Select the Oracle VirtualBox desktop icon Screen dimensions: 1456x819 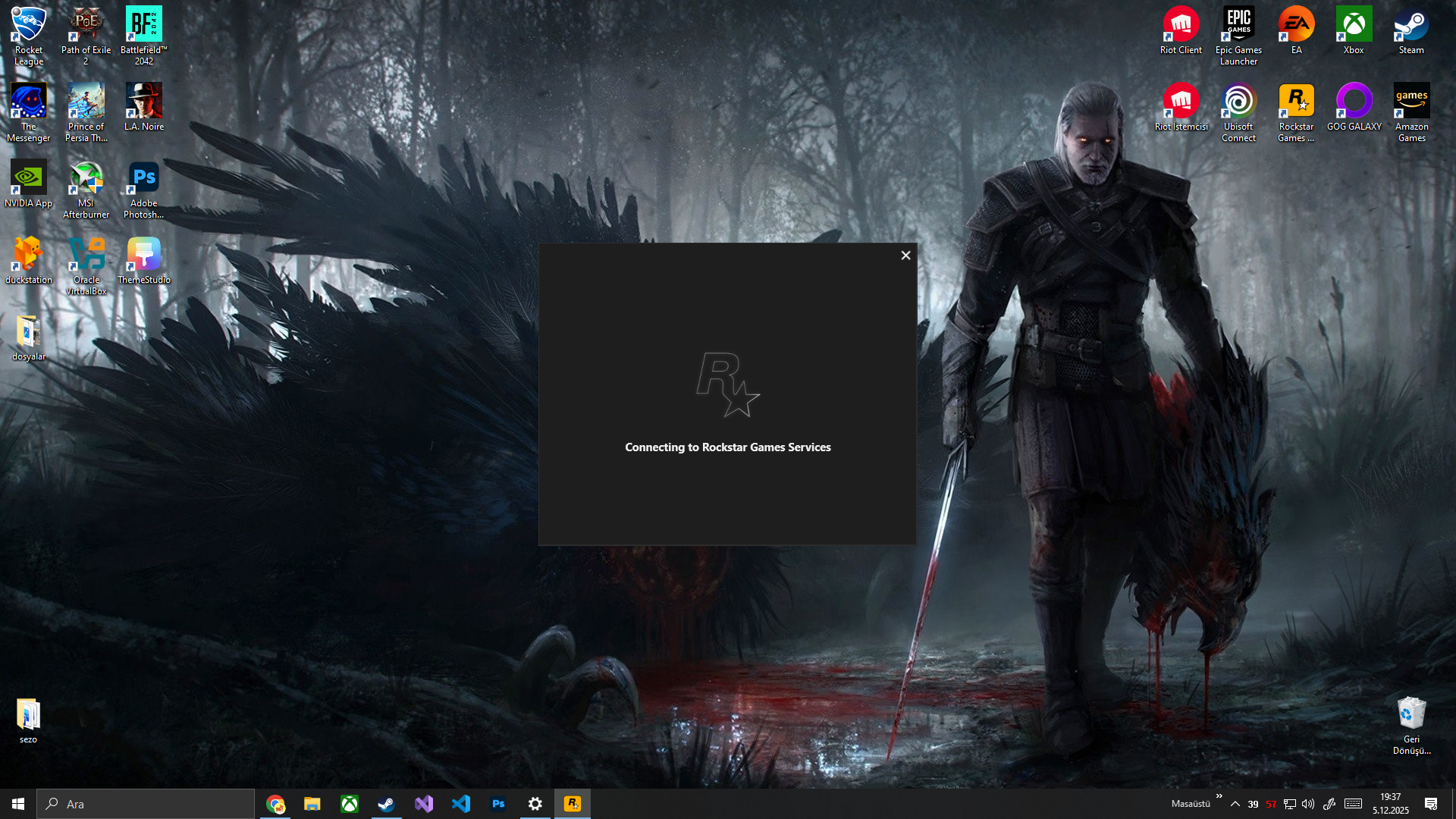[86, 255]
